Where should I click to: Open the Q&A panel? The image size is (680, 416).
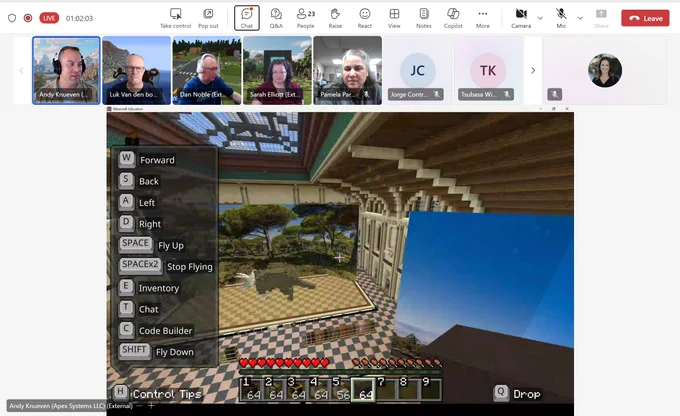276,18
